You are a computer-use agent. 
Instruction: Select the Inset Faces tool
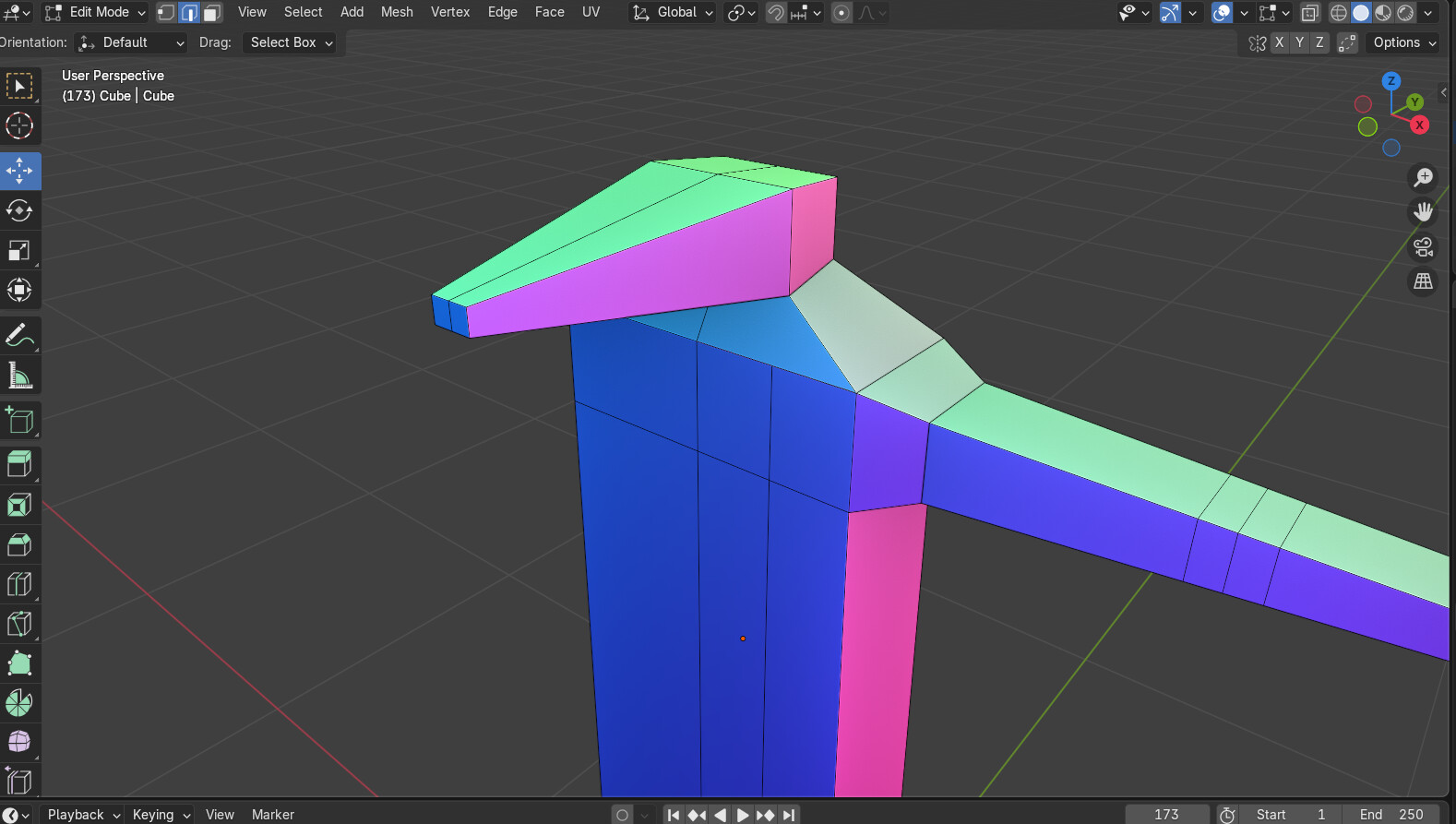(19, 504)
